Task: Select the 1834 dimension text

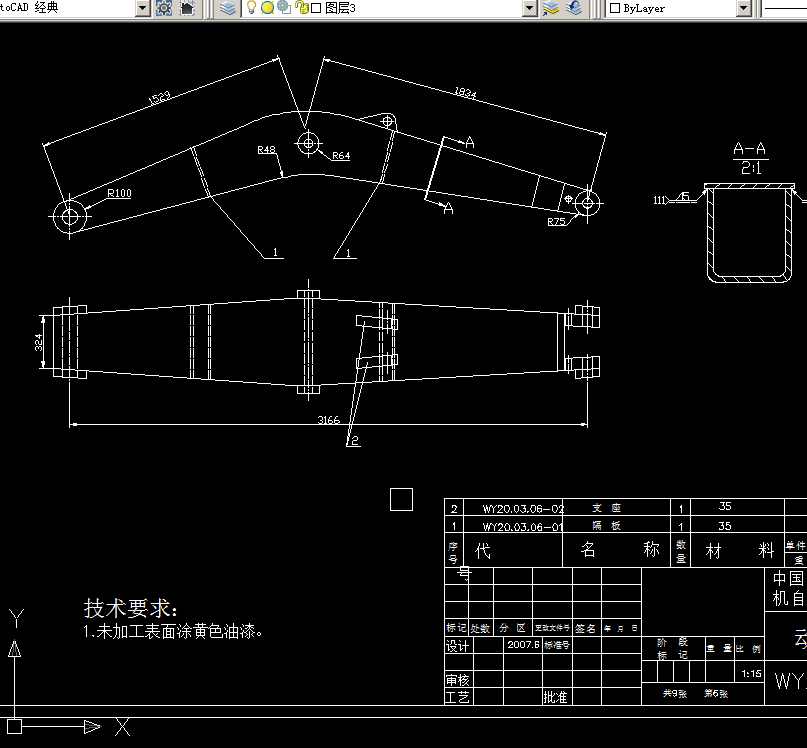Action: tap(465, 92)
